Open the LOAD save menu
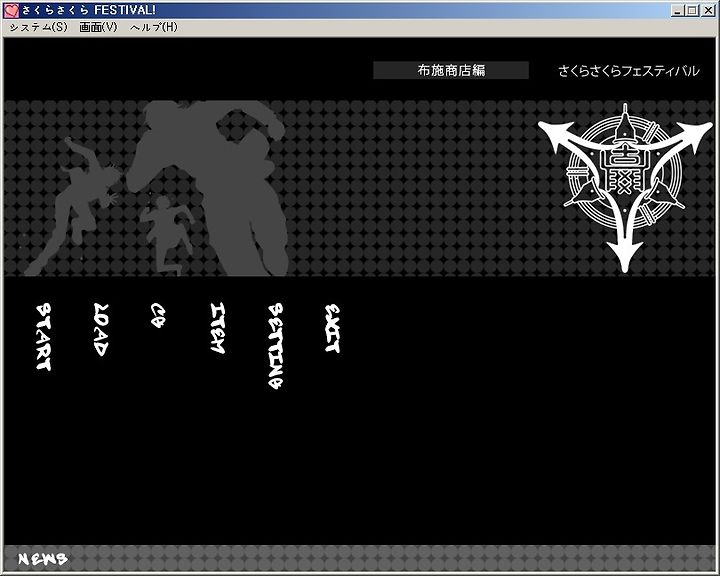This screenshot has width=720, height=576. pyautogui.click(x=101, y=329)
